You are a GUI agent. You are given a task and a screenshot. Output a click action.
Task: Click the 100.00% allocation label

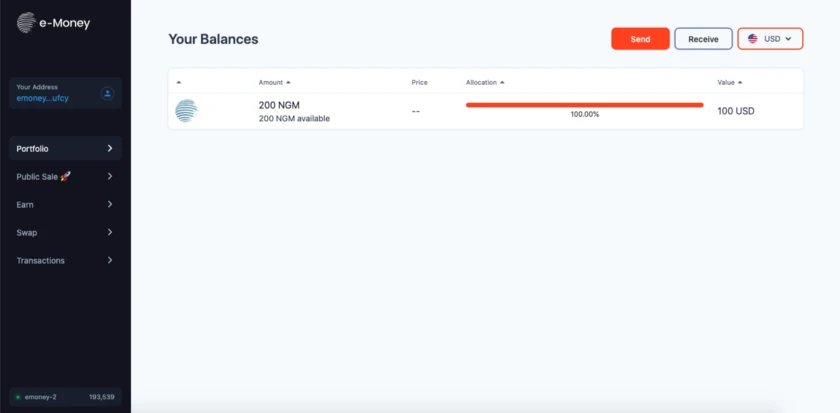click(584, 114)
